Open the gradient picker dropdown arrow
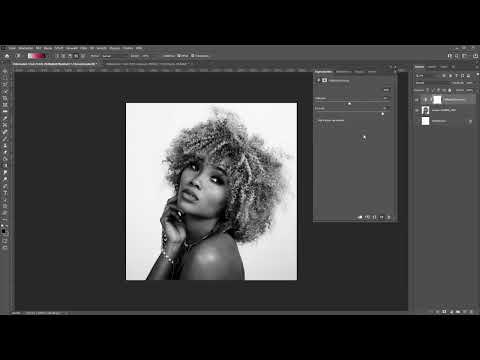This screenshot has height=360, width=480. [47, 56]
